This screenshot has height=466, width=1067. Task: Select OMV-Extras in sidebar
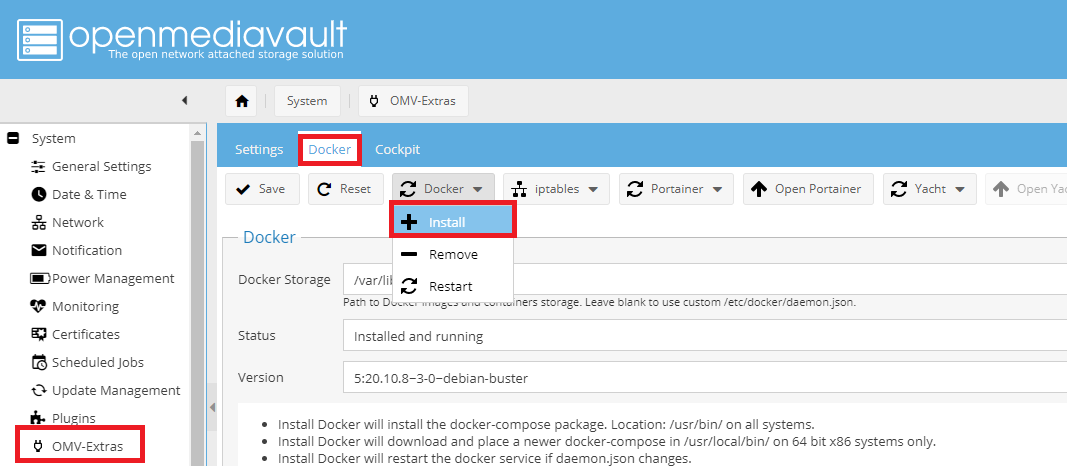tap(80, 446)
